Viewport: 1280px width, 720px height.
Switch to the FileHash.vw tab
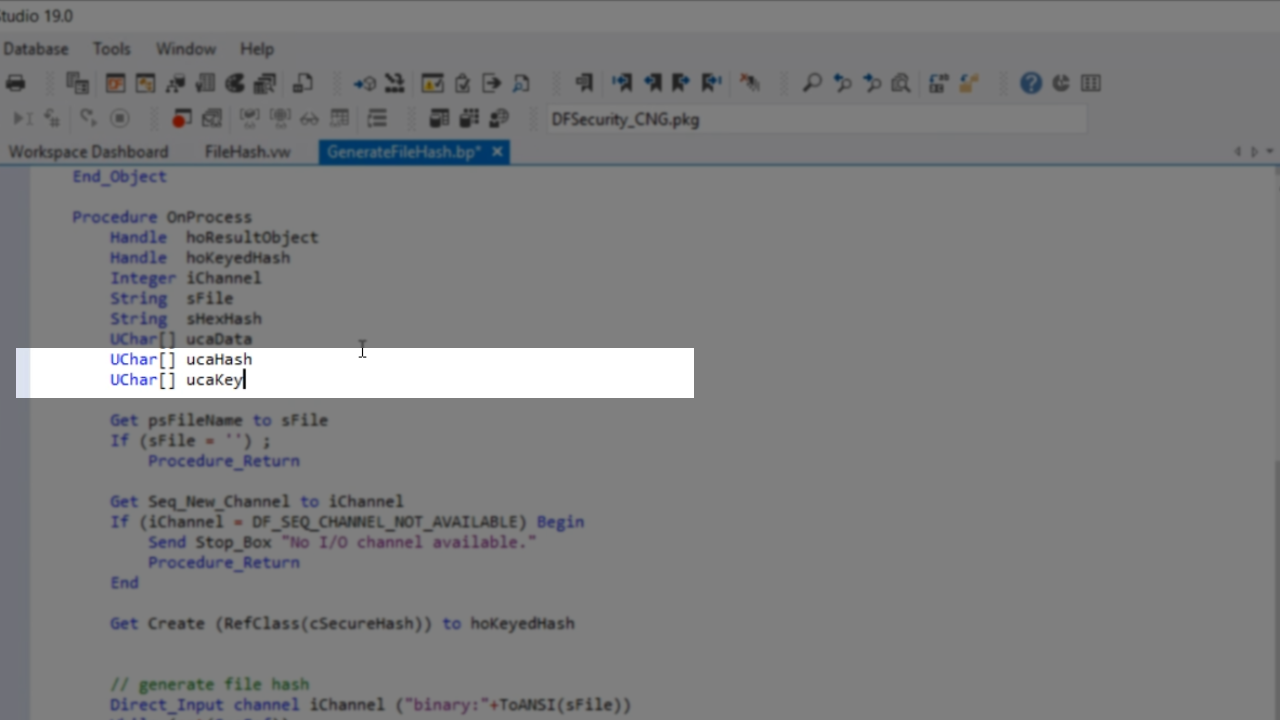pyautogui.click(x=247, y=152)
